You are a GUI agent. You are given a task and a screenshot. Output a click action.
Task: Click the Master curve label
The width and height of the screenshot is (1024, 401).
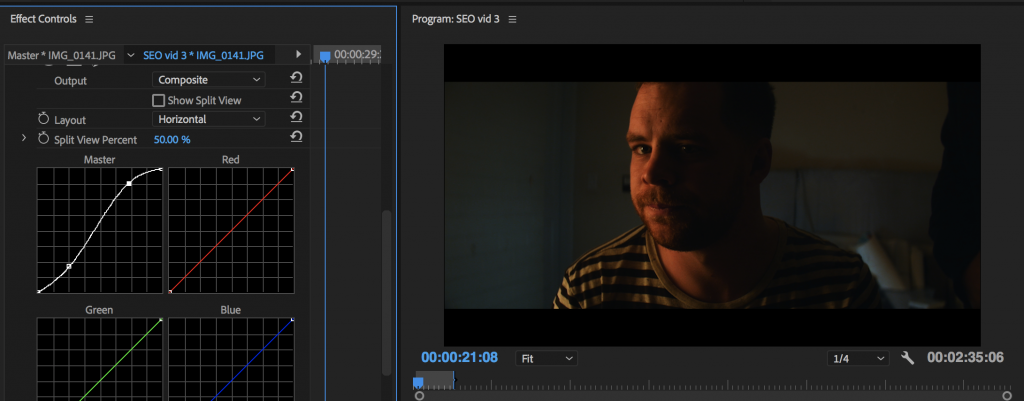coord(99,159)
